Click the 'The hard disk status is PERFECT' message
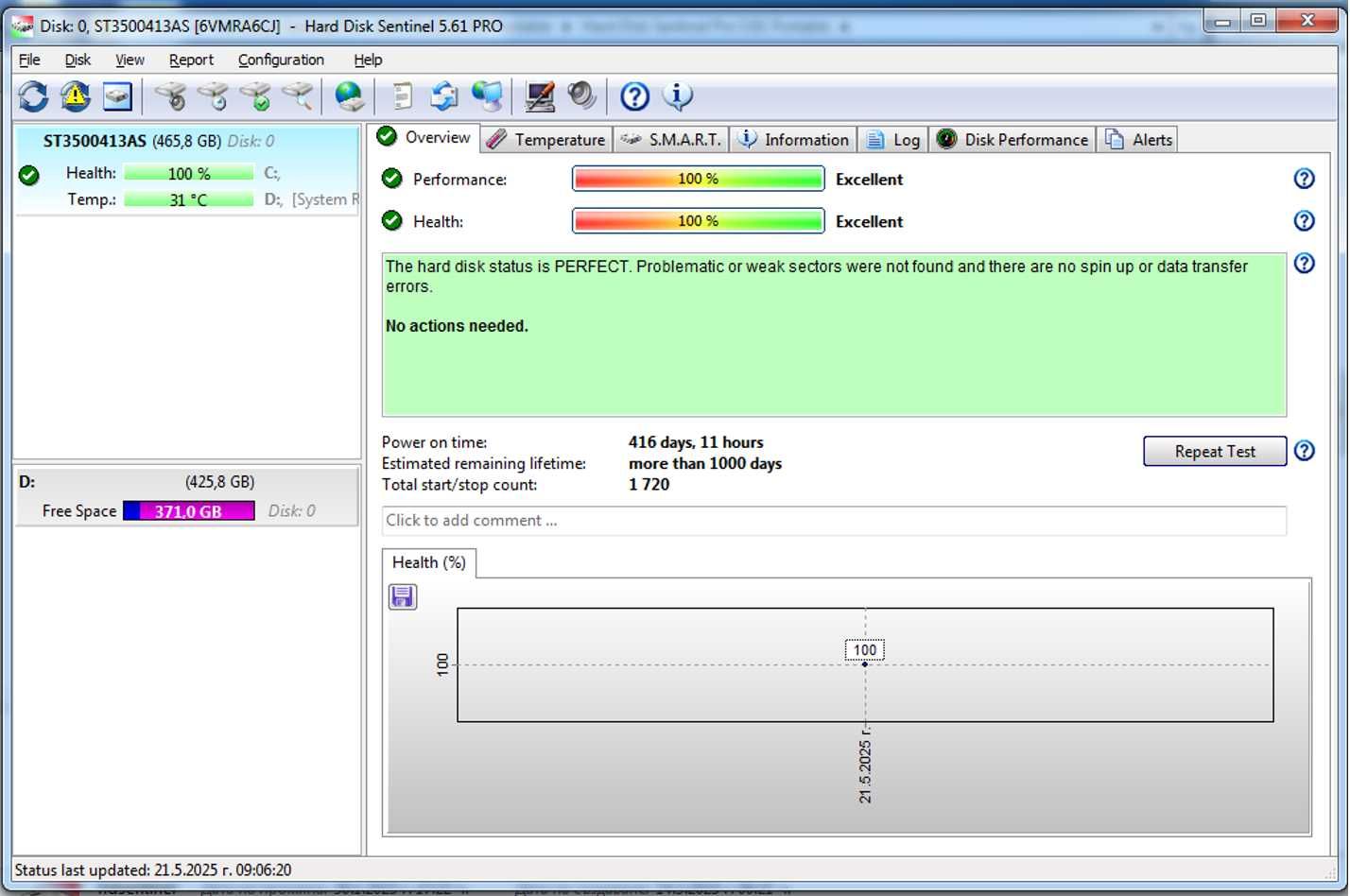Screen dimensions: 1350x896 click(817, 277)
